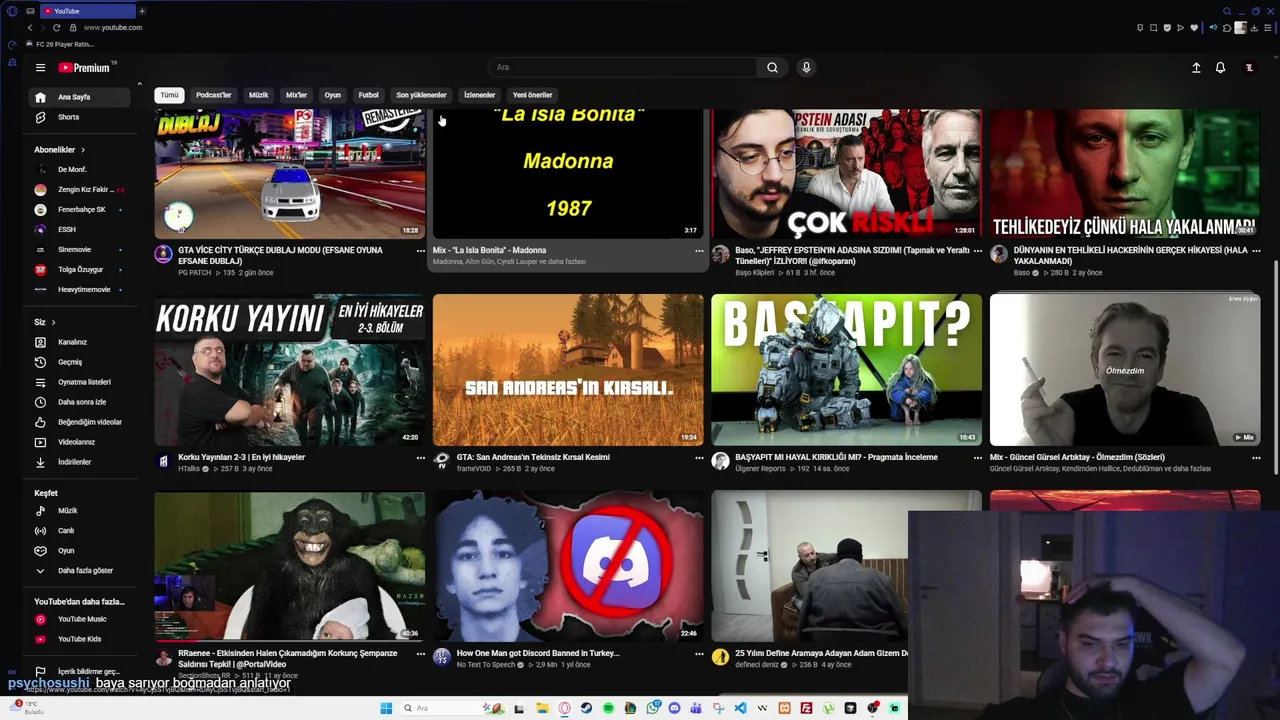This screenshot has height=720, width=1280.
Task: Open Heavytimemovie subscription channel
Action: pos(80,290)
